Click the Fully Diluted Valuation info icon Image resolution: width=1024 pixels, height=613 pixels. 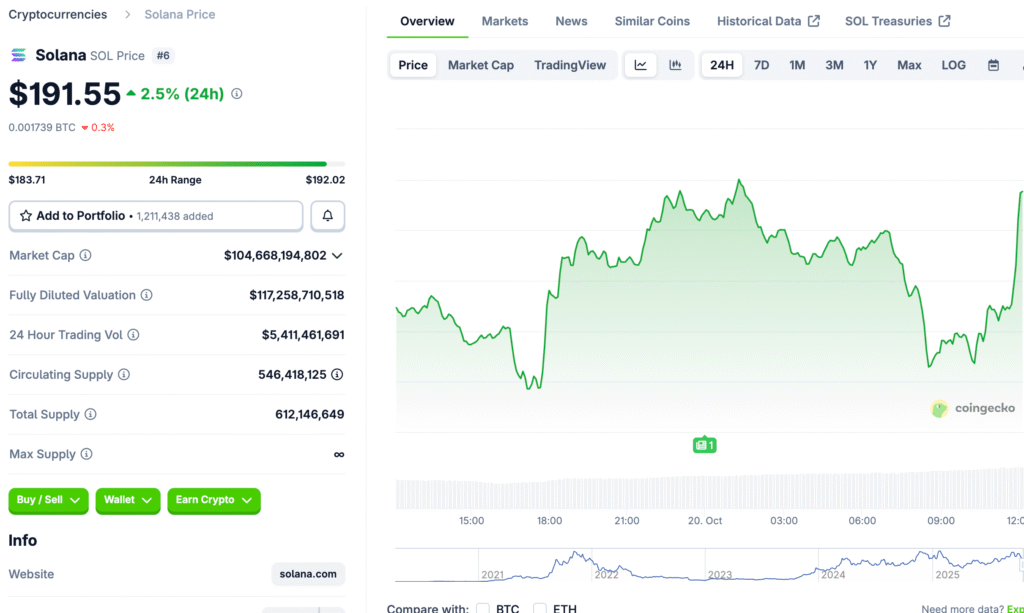(146, 296)
